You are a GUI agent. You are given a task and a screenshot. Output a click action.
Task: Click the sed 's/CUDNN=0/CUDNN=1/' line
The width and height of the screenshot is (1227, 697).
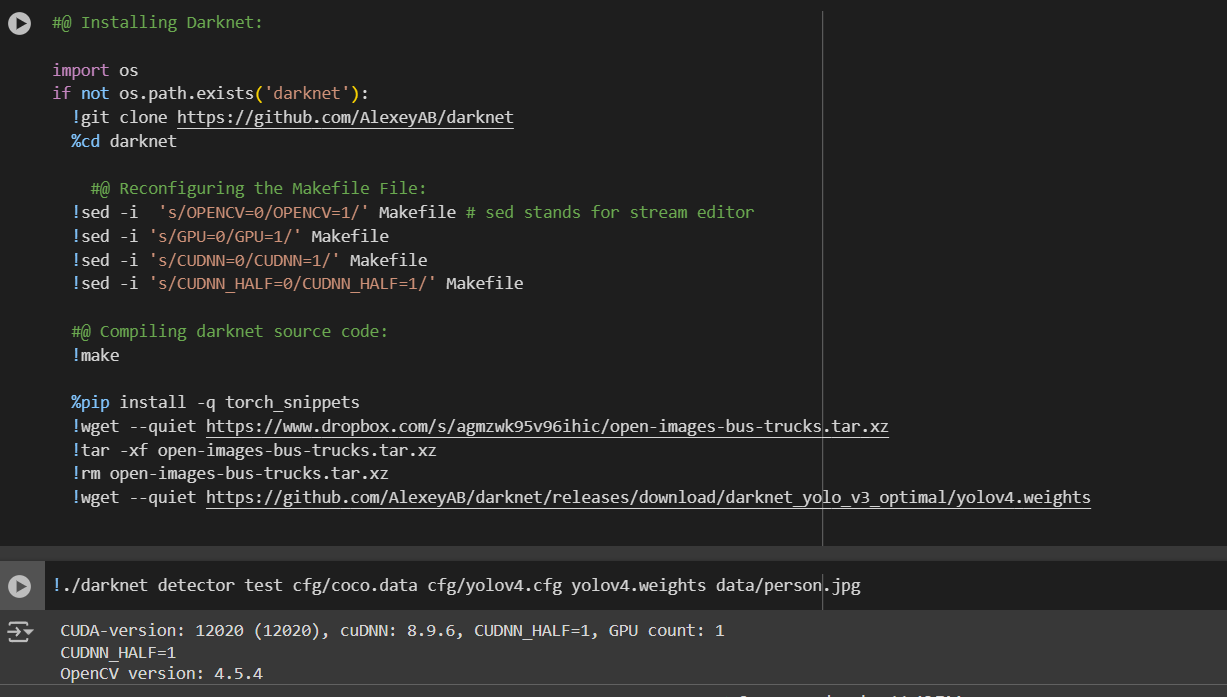tap(249, 260)
